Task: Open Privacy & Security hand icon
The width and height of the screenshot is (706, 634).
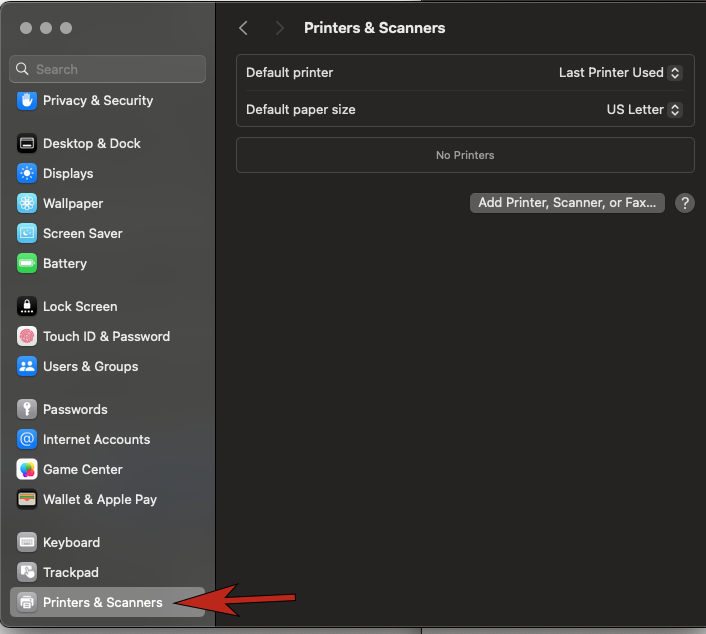Action: pos(27,100)
